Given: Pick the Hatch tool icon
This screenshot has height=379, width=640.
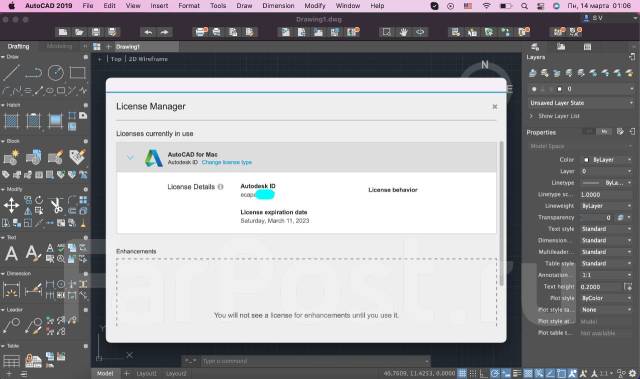Looking at the screenshot, I should 11,121.
